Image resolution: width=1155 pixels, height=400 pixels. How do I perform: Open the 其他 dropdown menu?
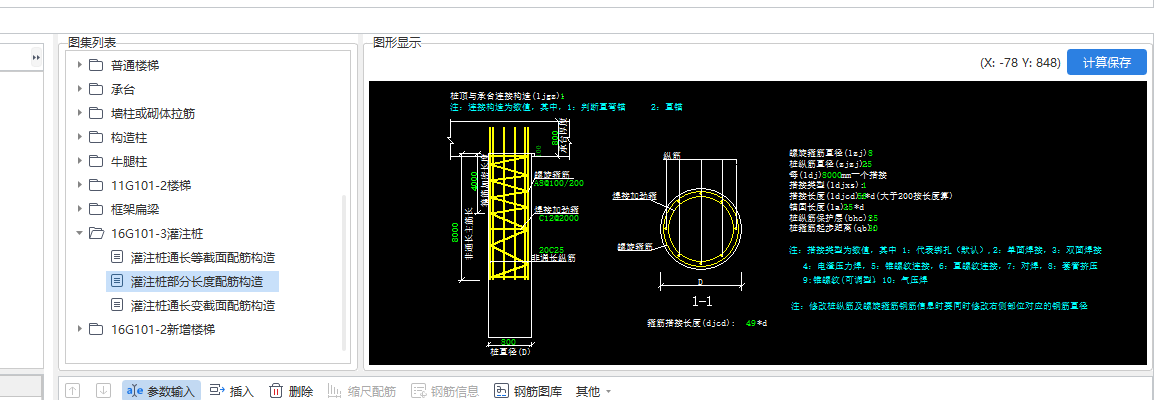tap(594, 391)
